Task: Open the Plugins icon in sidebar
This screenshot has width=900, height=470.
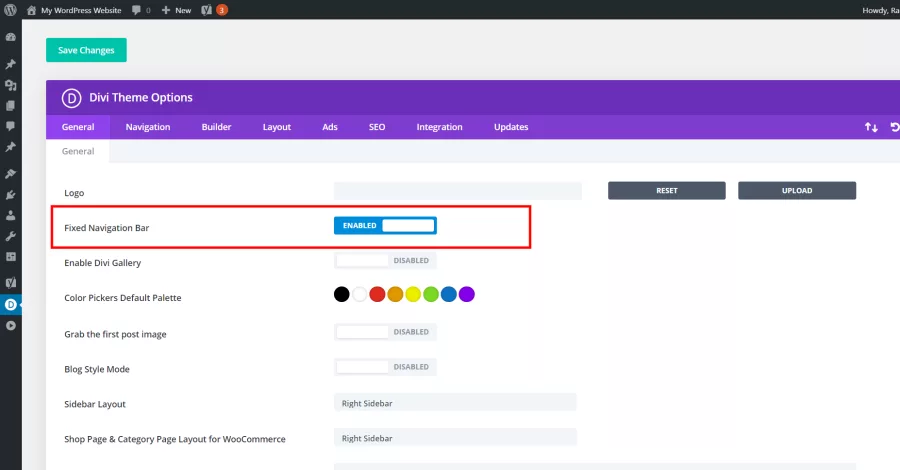Action: click(x=10, y=195)
